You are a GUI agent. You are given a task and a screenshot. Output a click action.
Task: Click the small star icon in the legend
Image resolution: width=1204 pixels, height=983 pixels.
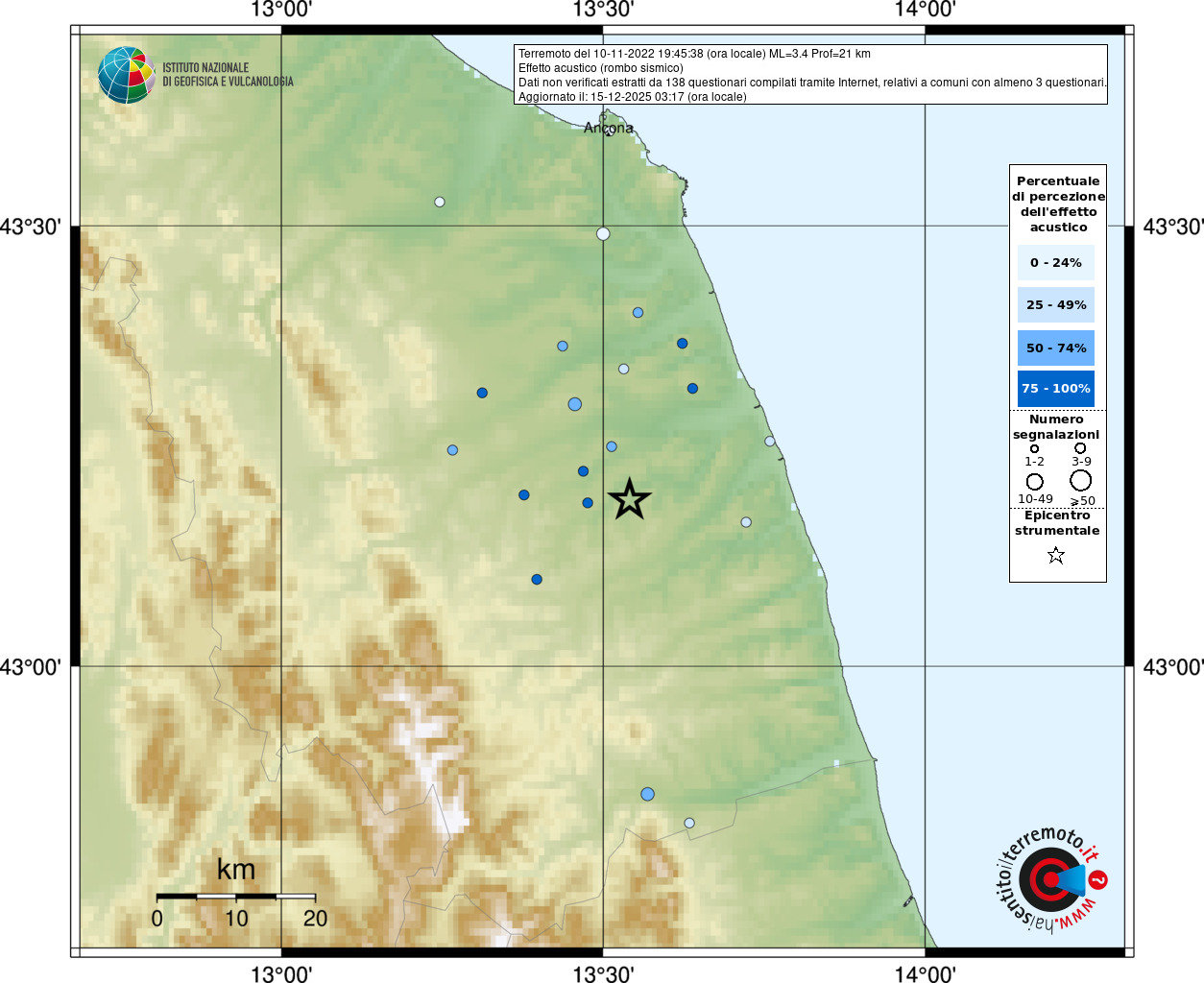1056,555
